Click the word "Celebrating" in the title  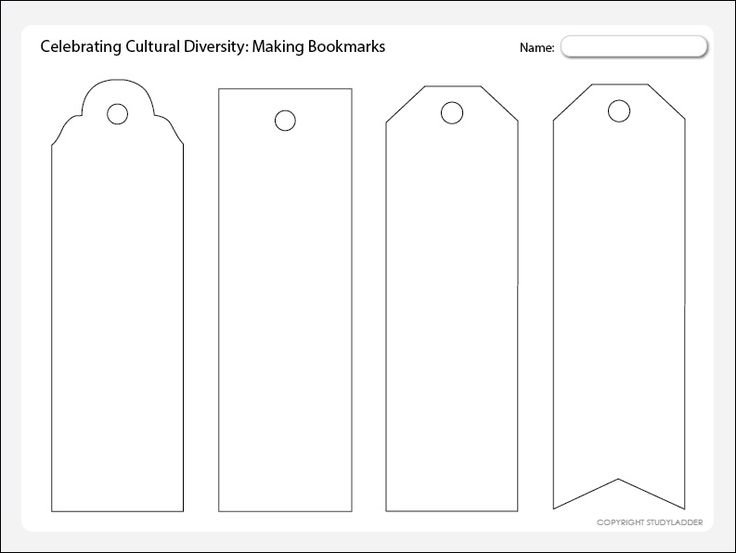coord(77,47)
